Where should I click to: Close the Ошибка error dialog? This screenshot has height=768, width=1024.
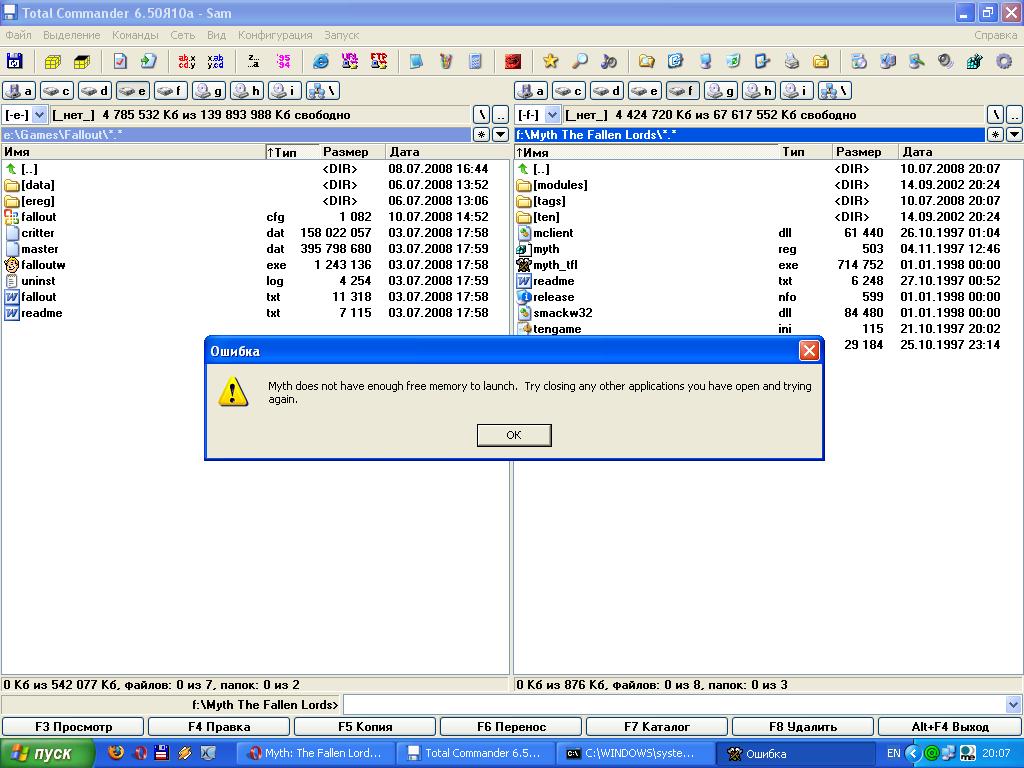(809, 351)
